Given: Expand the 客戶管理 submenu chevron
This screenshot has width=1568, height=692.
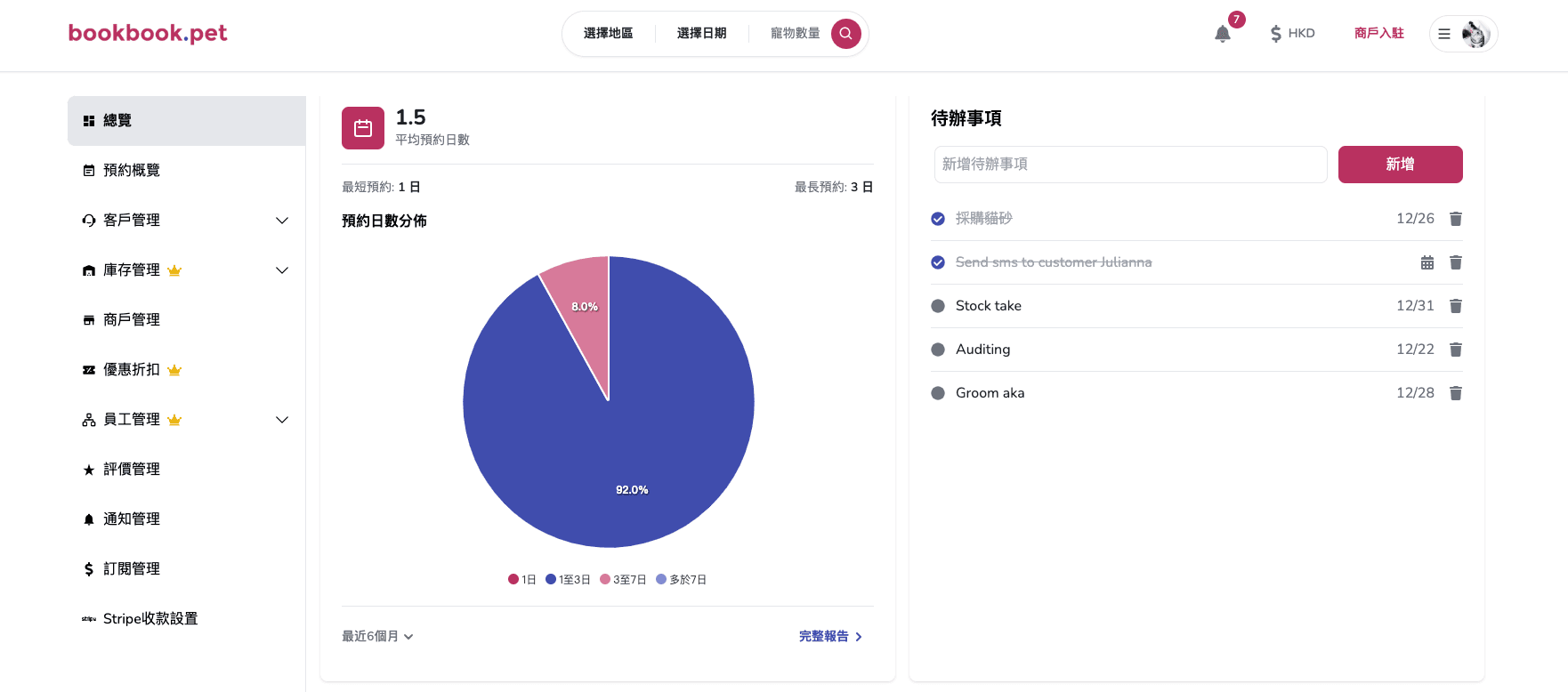Looking at the screenshot, I should tap(282, 221).
